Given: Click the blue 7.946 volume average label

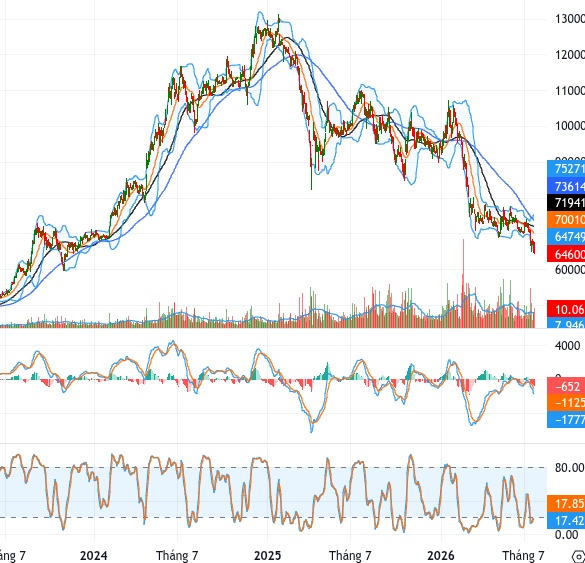Looking at the screenshot, I should (x=566, y=323).
